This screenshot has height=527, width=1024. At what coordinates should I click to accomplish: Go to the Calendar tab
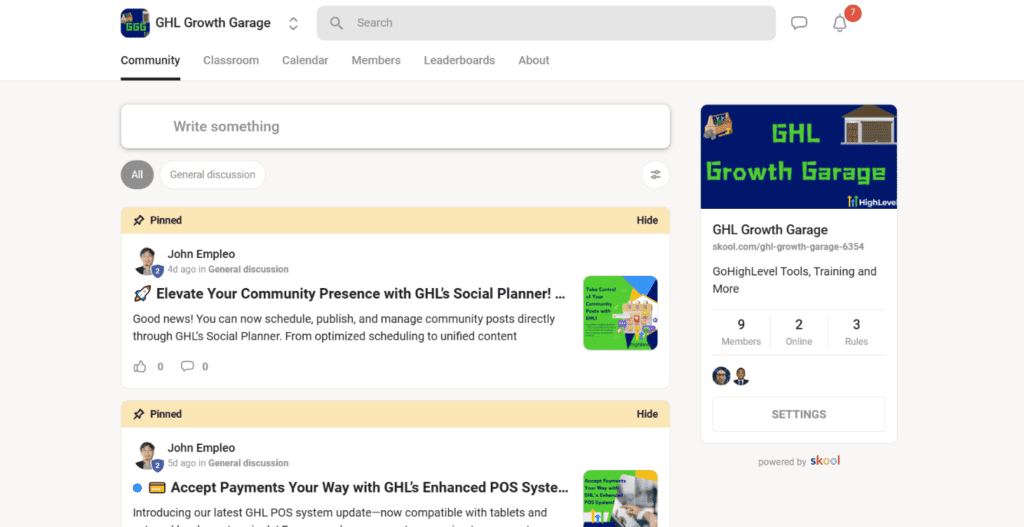coord(305,60)
